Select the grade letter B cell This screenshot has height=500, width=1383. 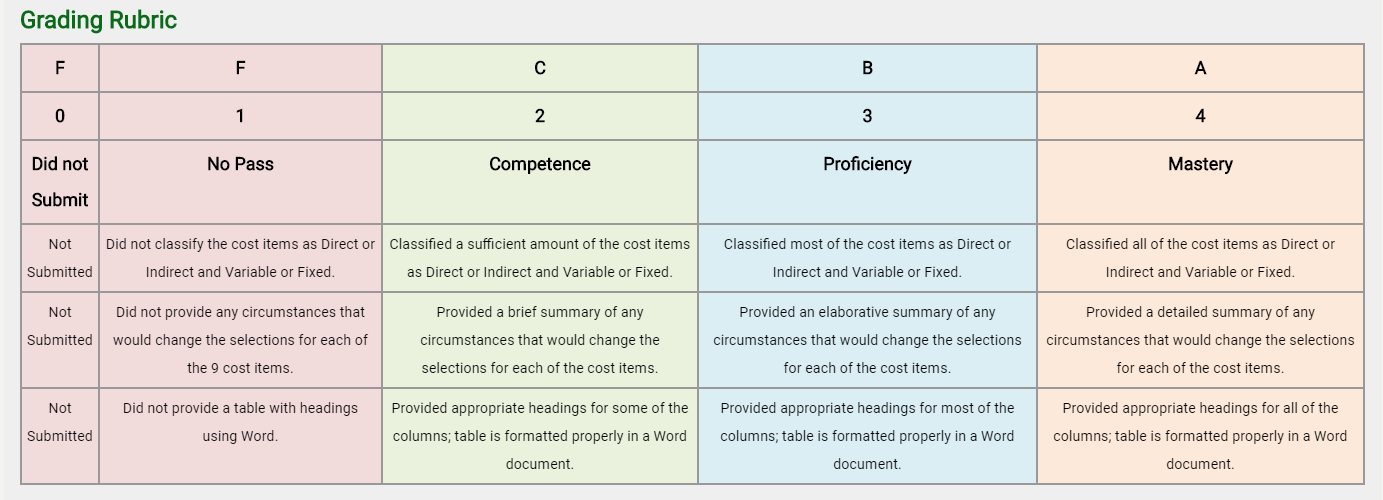click(x=867, y=68)
